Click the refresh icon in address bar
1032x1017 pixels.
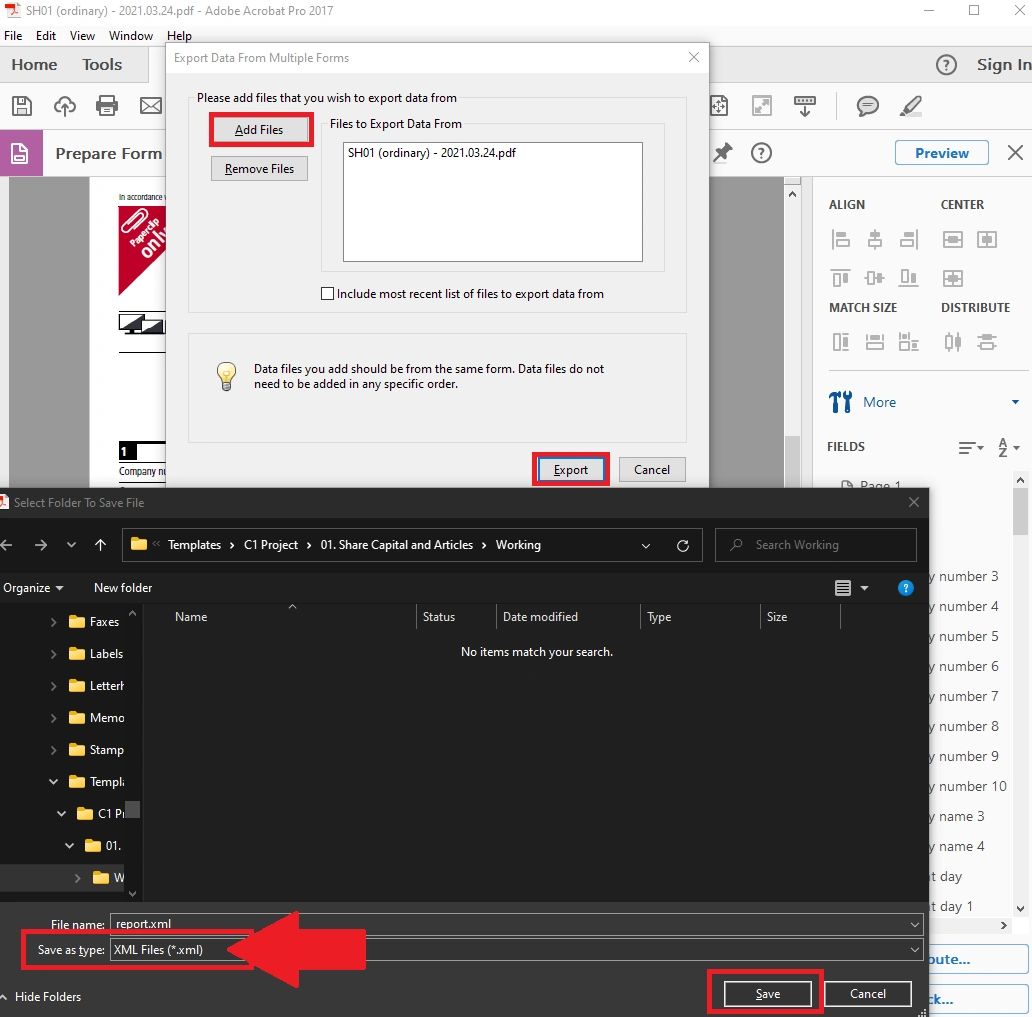click(683, 545)
